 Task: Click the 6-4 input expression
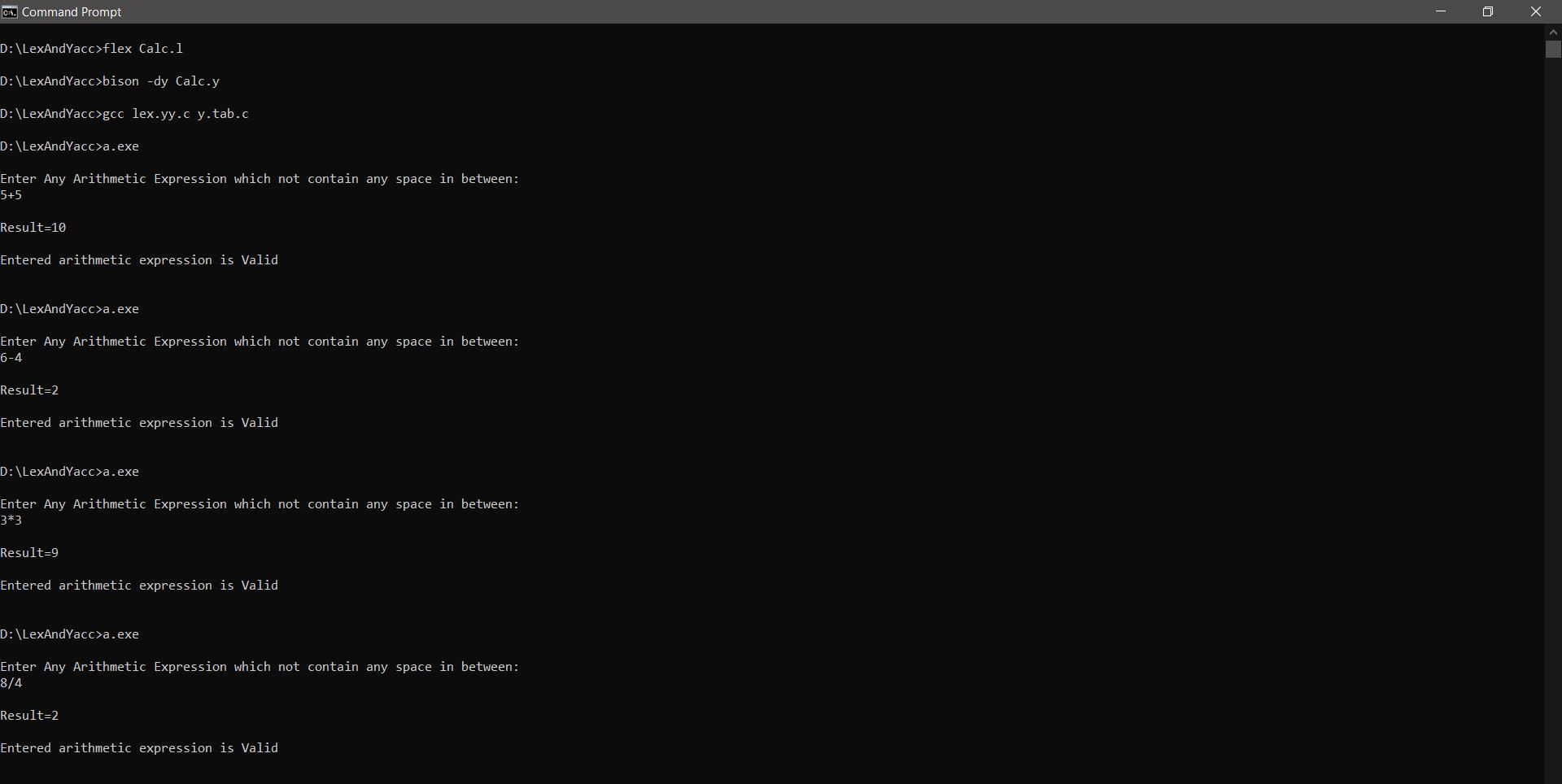pos(11,357)
